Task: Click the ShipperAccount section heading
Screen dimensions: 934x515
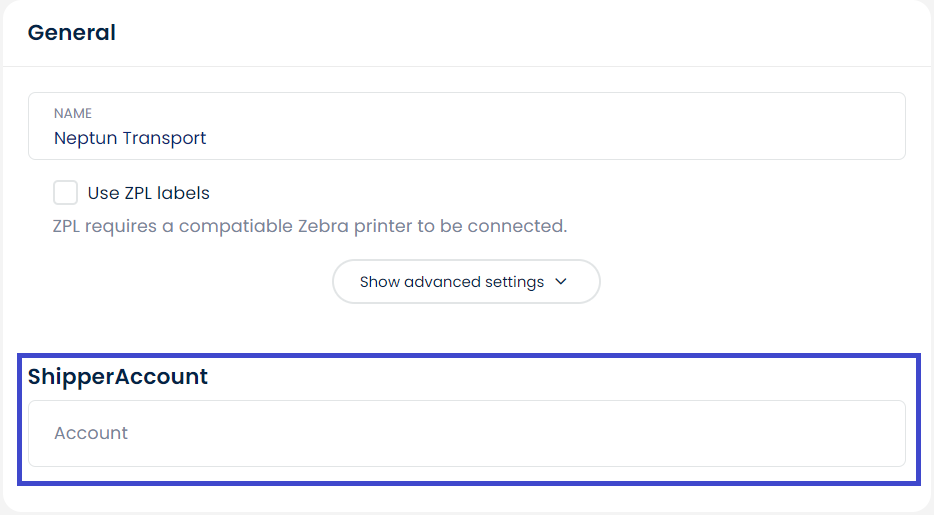Action: [118, 377]
